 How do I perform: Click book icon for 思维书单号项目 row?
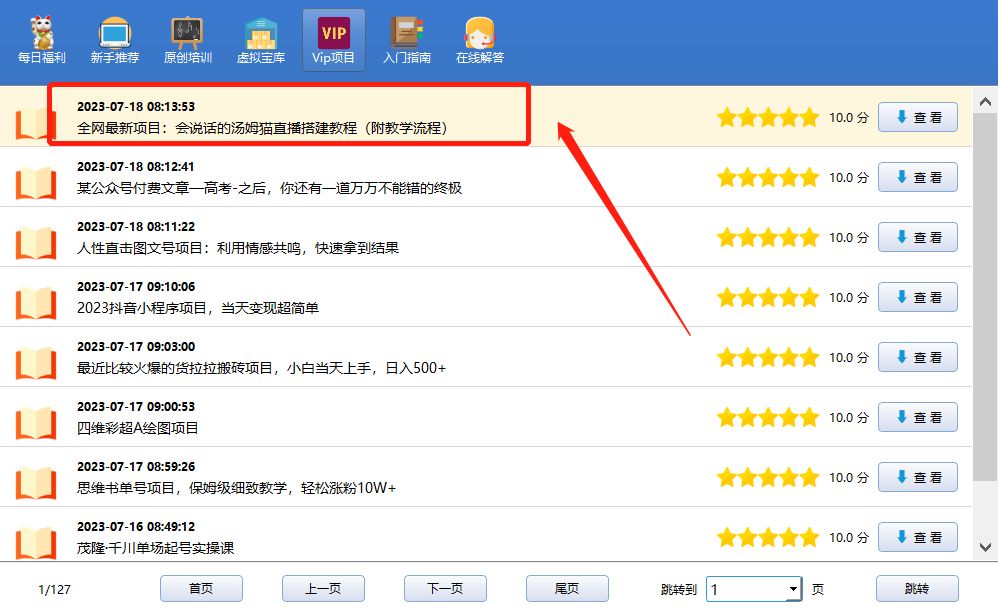(x=36, y=483)
